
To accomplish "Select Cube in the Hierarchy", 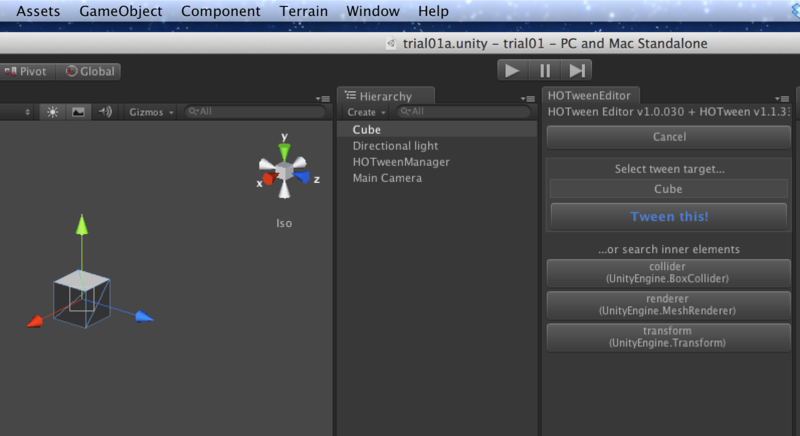I will (x=437, y=130).
